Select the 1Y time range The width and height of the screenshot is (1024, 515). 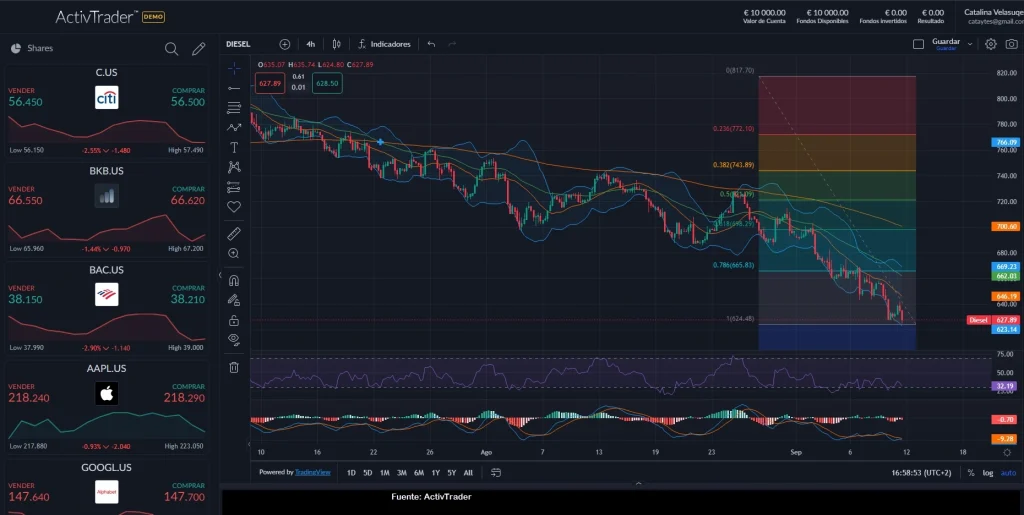click(435, 472)
